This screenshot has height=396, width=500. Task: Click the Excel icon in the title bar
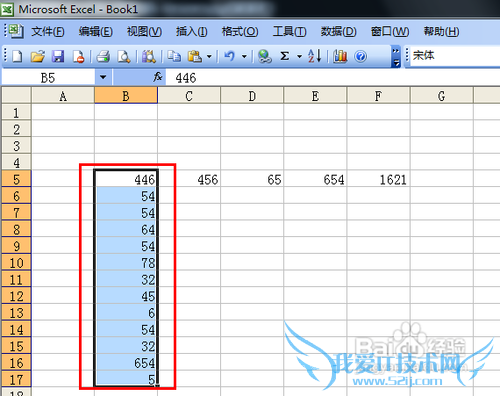coord(7,10)
